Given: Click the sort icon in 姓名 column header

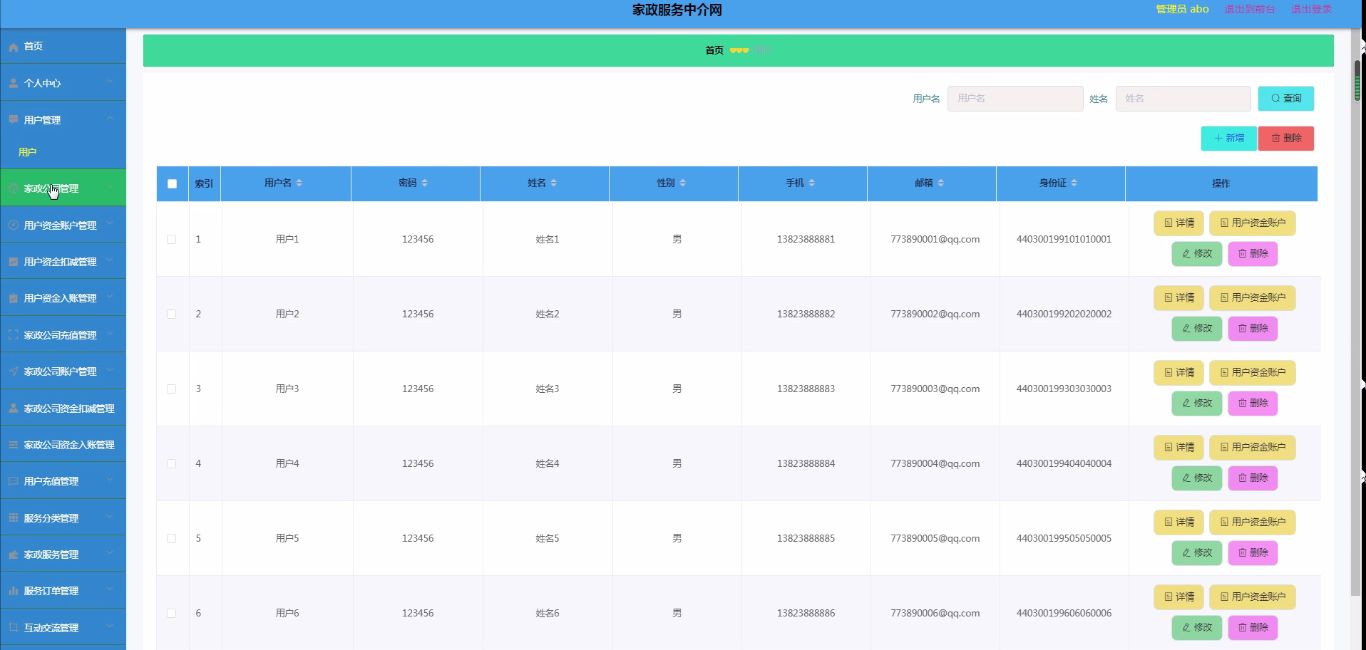Looking at the screenshot, I should tap(553, 183).
